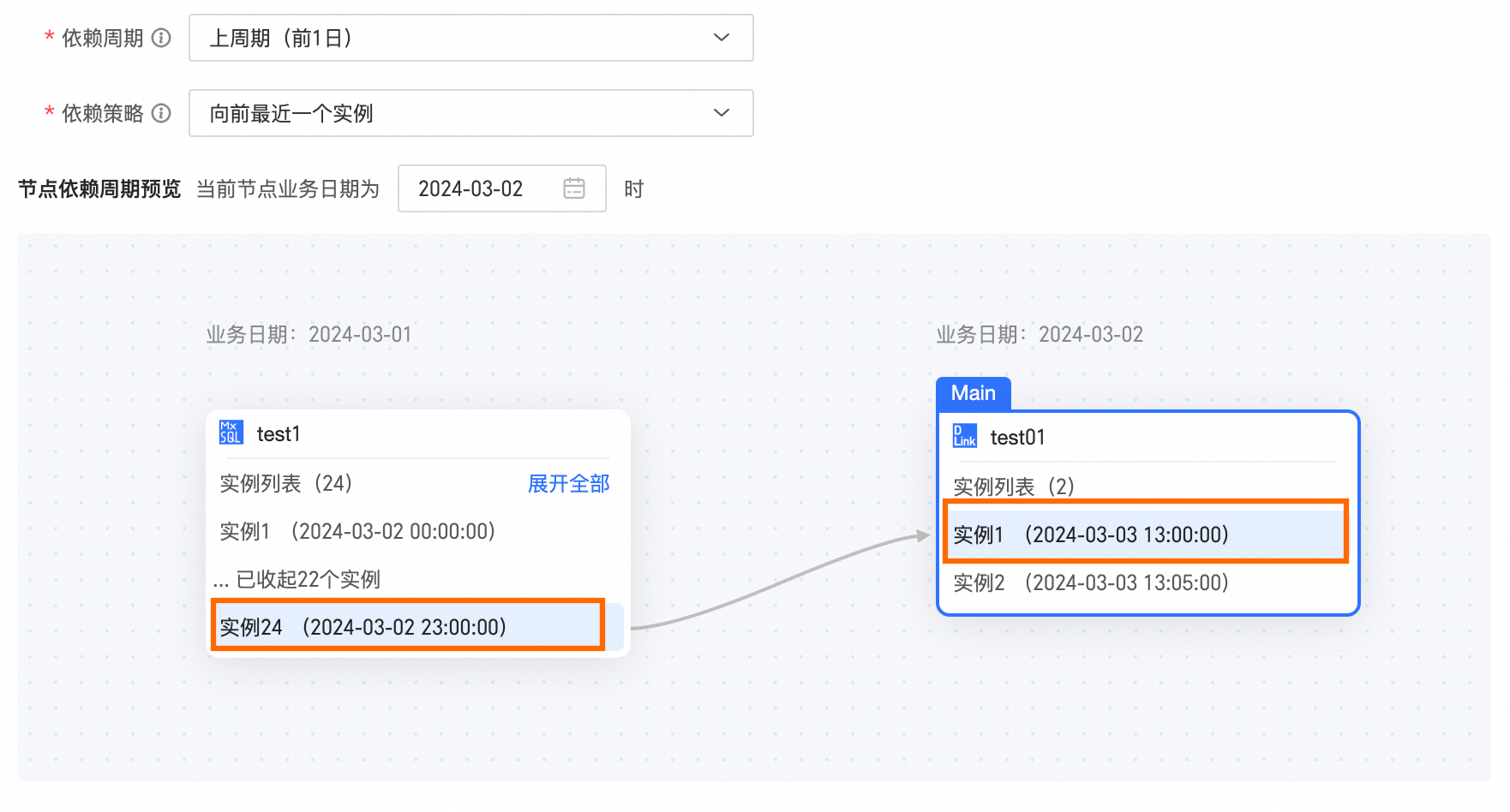Click the 业务日期：2024-03-01 label
1510x812 pixels.
coord(309,334)
